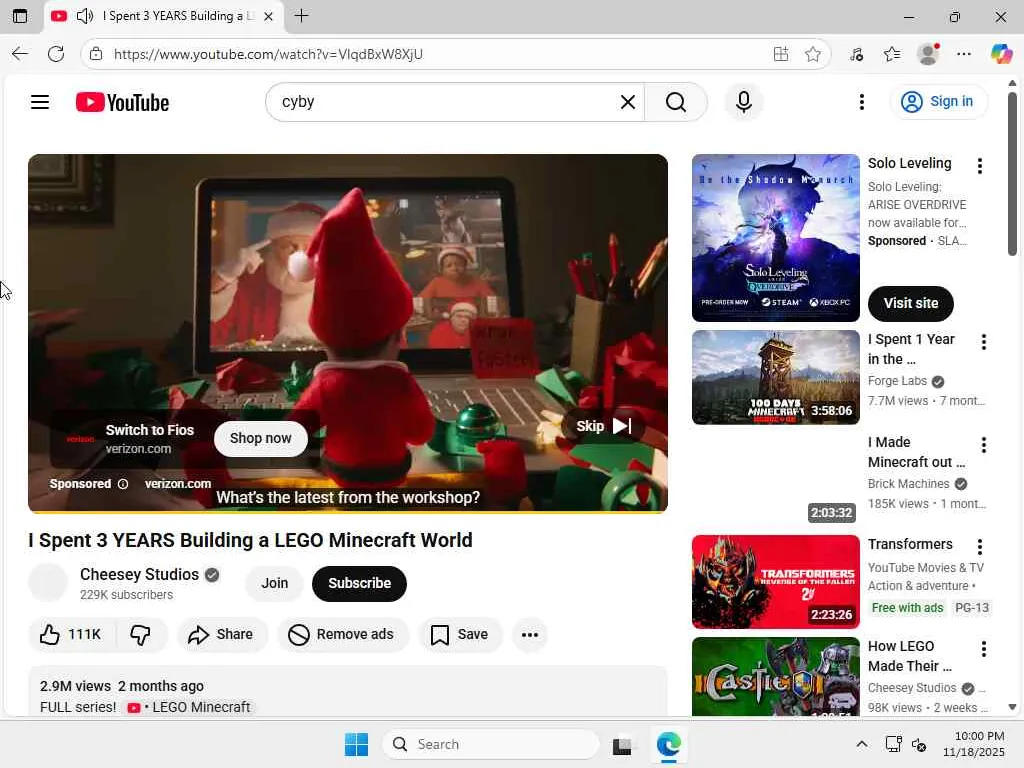
Task: Open the Brick Machines channel name
Action: [x=908, y=484]
